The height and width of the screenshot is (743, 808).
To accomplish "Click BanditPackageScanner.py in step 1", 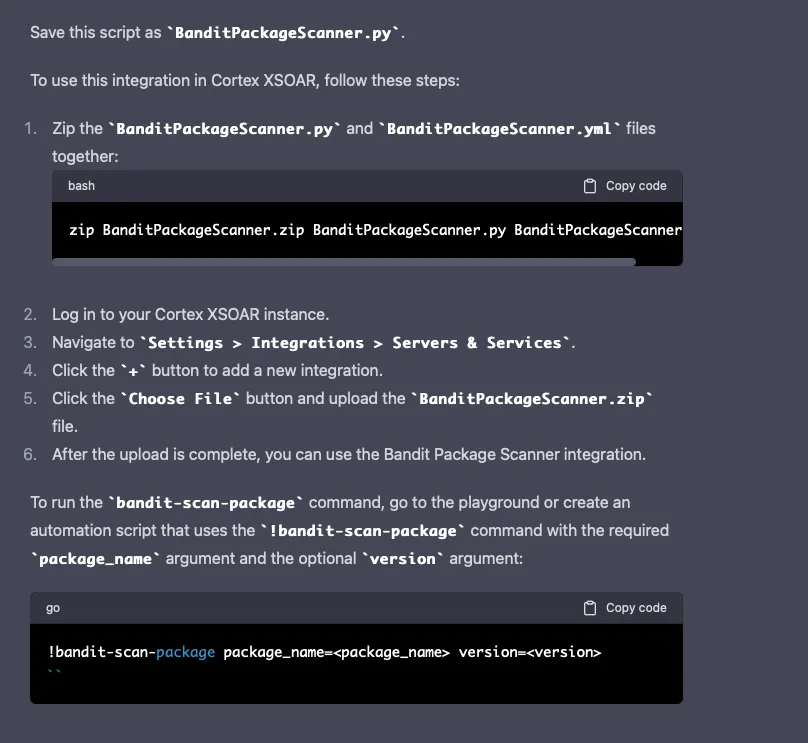I will (x=224, y=129).
